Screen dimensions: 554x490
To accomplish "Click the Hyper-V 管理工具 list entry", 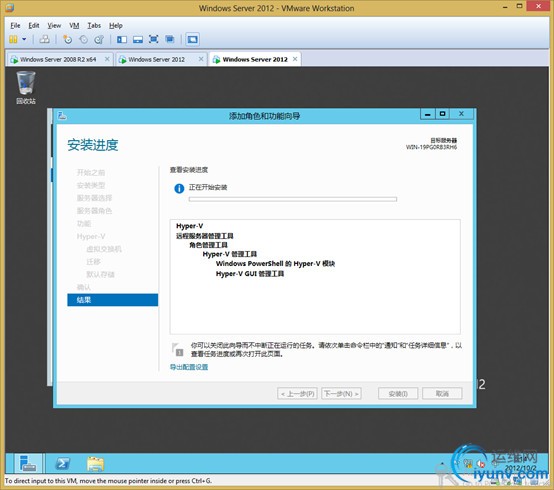I will [x=230, y=254].
